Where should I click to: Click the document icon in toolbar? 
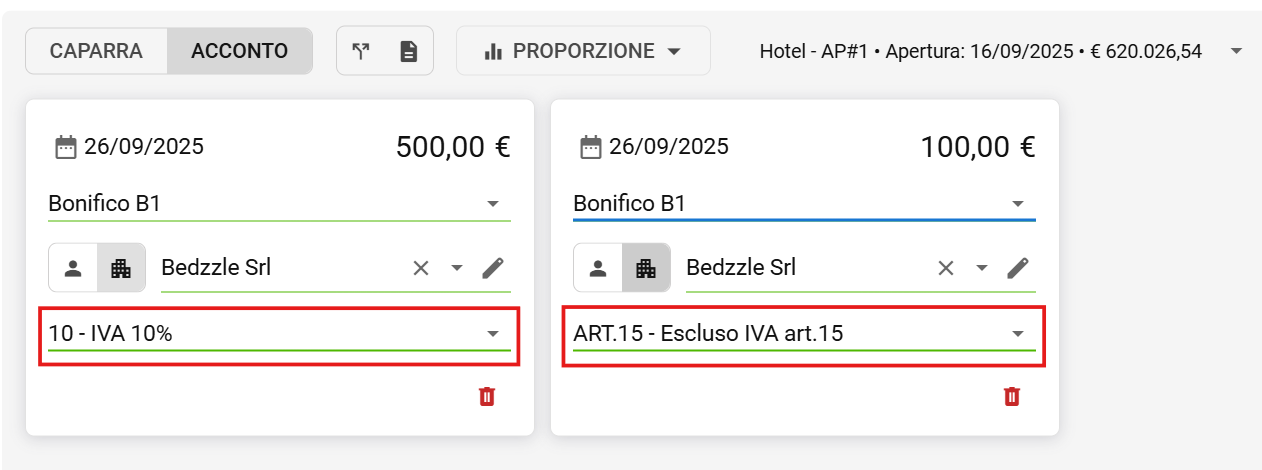pyautogui.click(x=408, y=51)
